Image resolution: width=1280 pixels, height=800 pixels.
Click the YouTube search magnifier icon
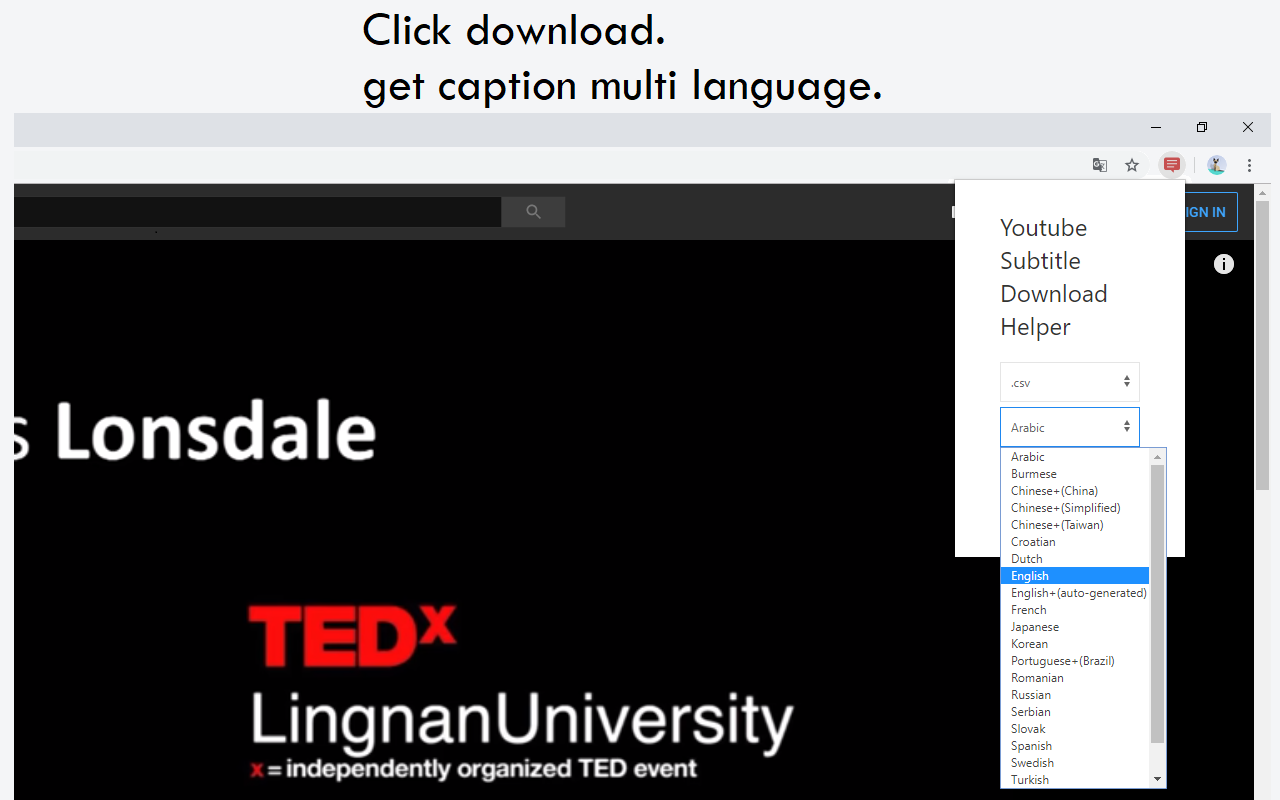point(532,211)
